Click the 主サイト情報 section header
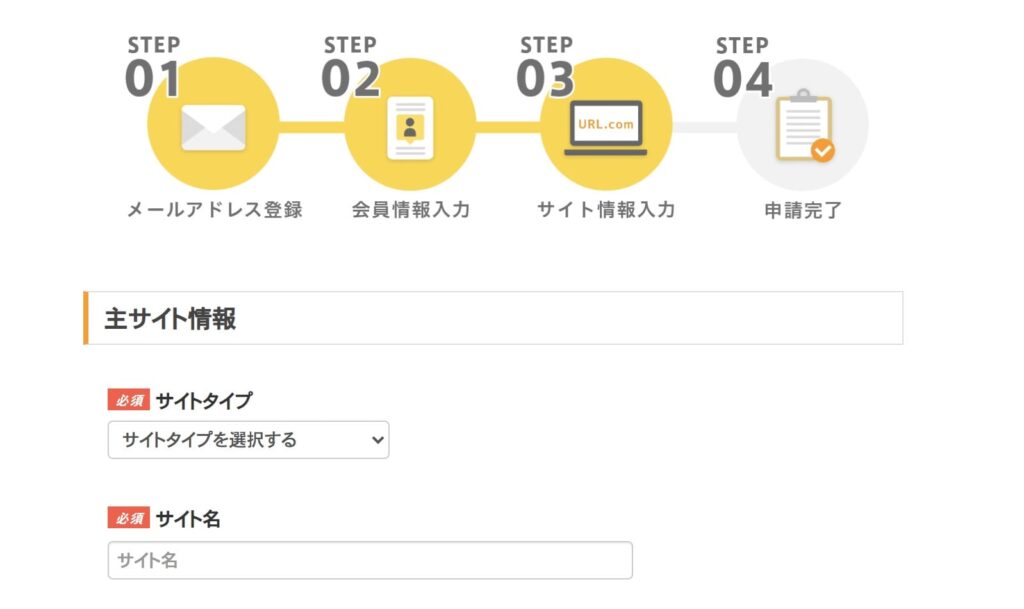 click(493, 318)
